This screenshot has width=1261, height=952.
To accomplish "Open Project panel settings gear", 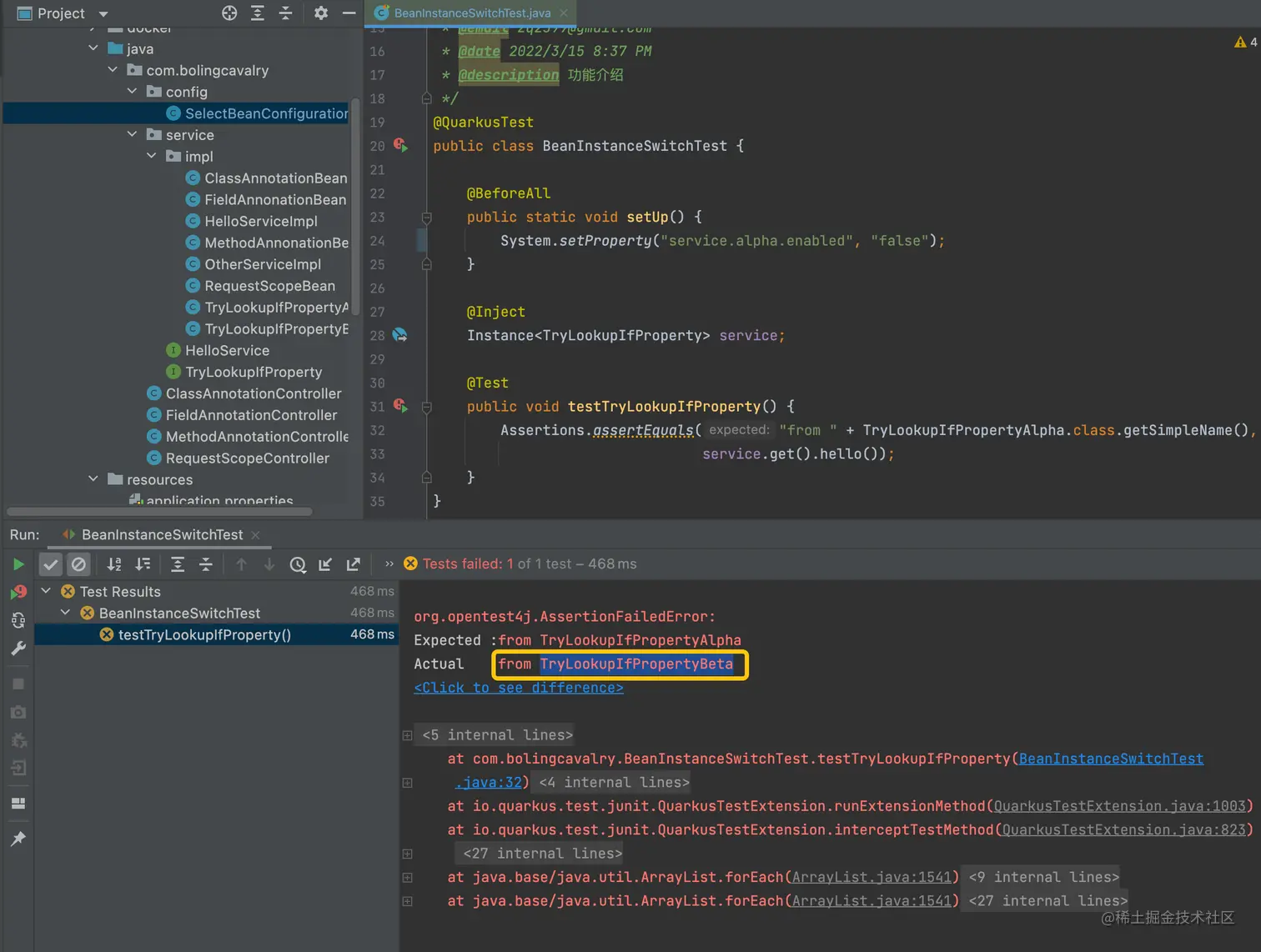I will click(x=321, y=13).
